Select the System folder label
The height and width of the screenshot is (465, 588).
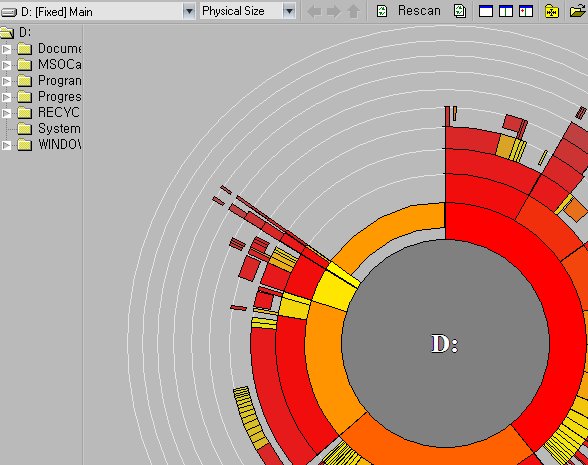[59, 129]
